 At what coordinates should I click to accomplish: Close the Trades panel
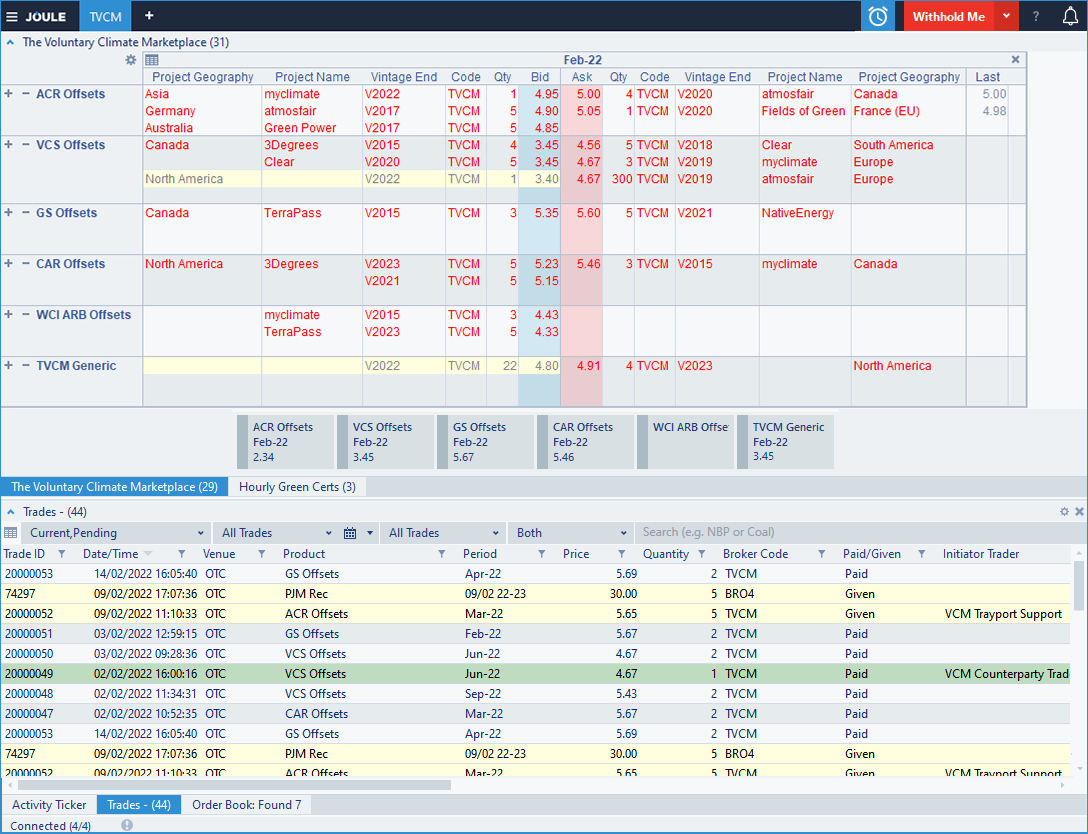click(1079, 511)
